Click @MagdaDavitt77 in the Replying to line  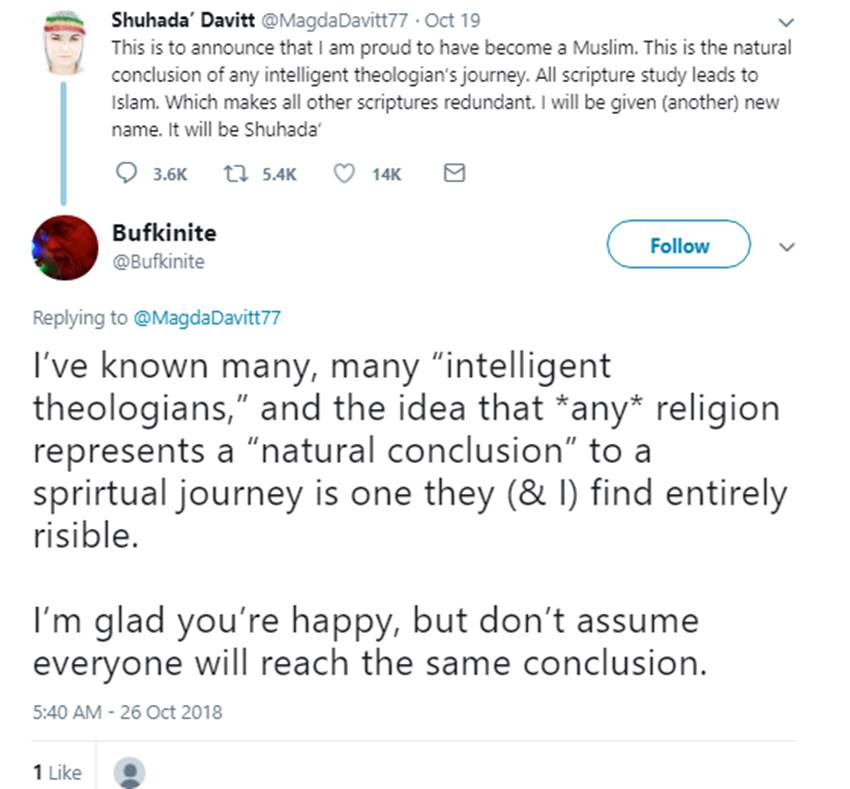207,318
